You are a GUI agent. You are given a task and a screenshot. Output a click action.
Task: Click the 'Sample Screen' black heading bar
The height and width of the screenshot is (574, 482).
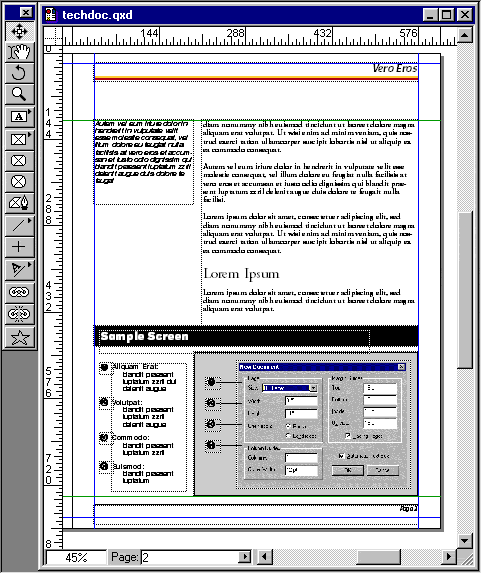tap(256, 336)
